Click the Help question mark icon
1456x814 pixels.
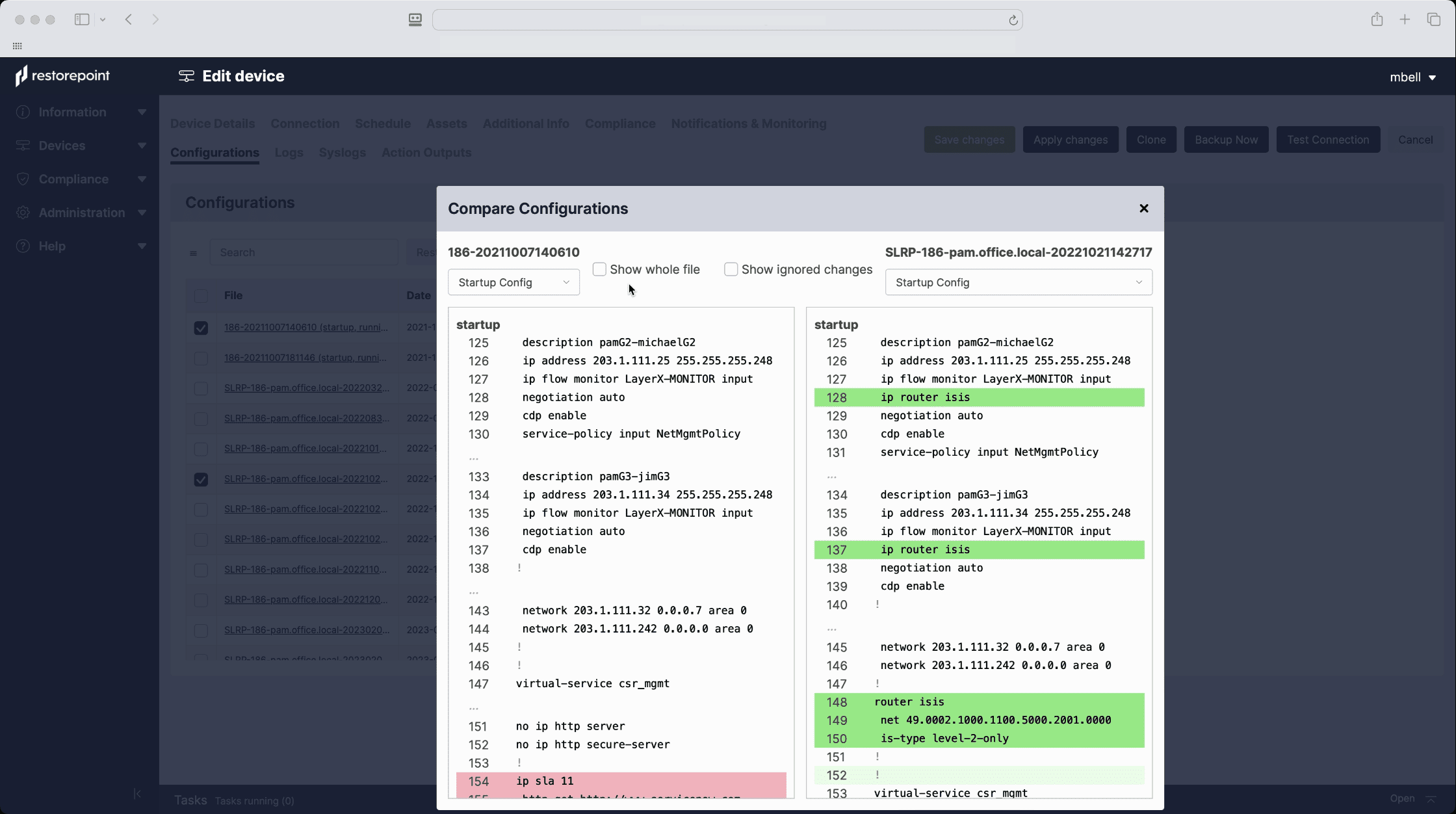pos(23,246)
